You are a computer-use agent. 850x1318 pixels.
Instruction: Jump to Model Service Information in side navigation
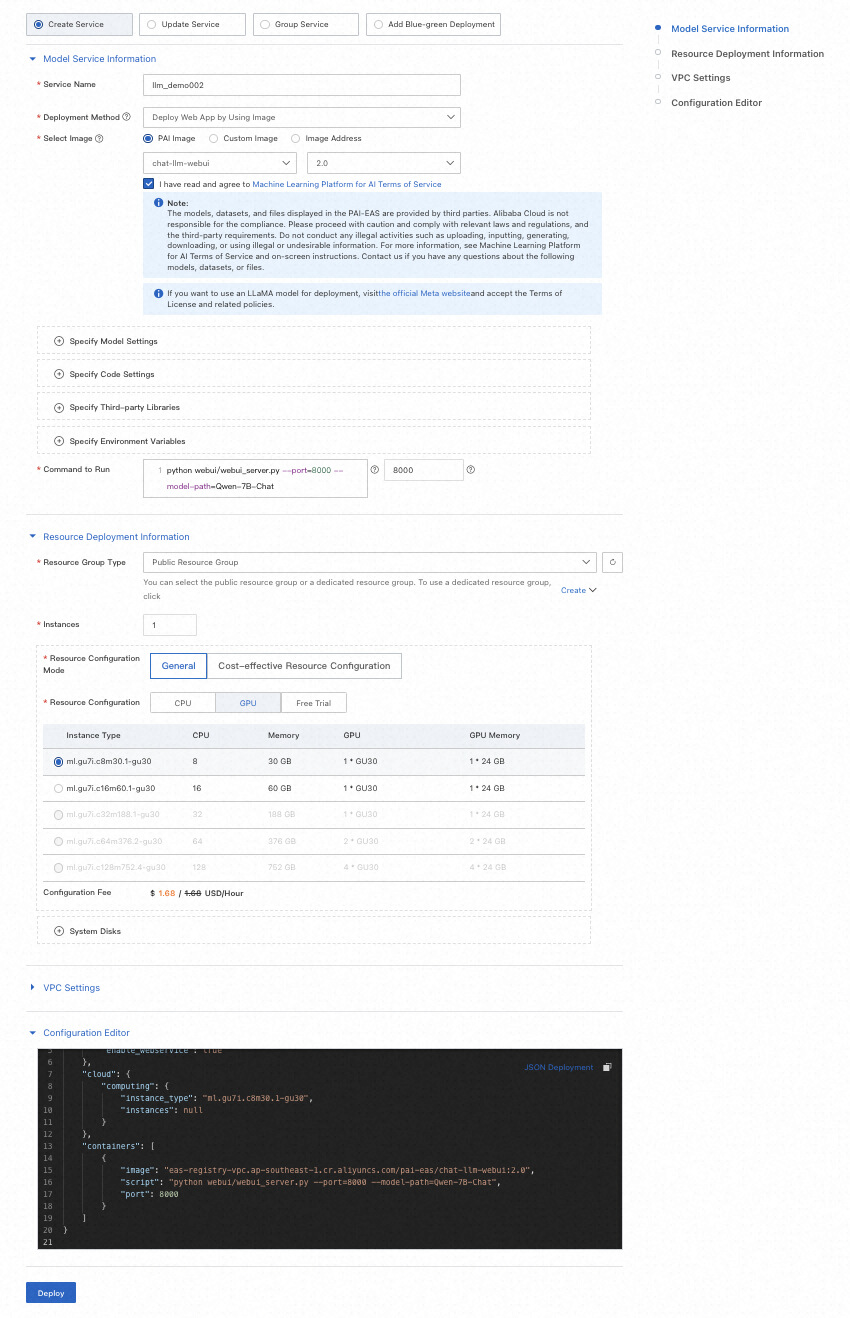point(730,29)
